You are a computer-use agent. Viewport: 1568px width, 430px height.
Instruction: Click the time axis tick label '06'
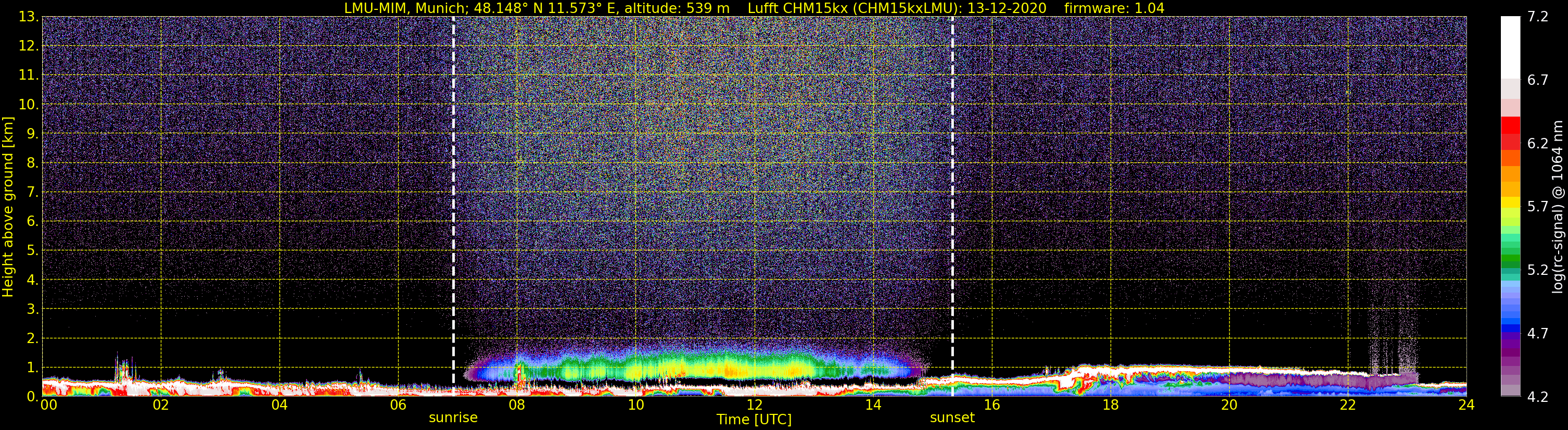(398, 405)
